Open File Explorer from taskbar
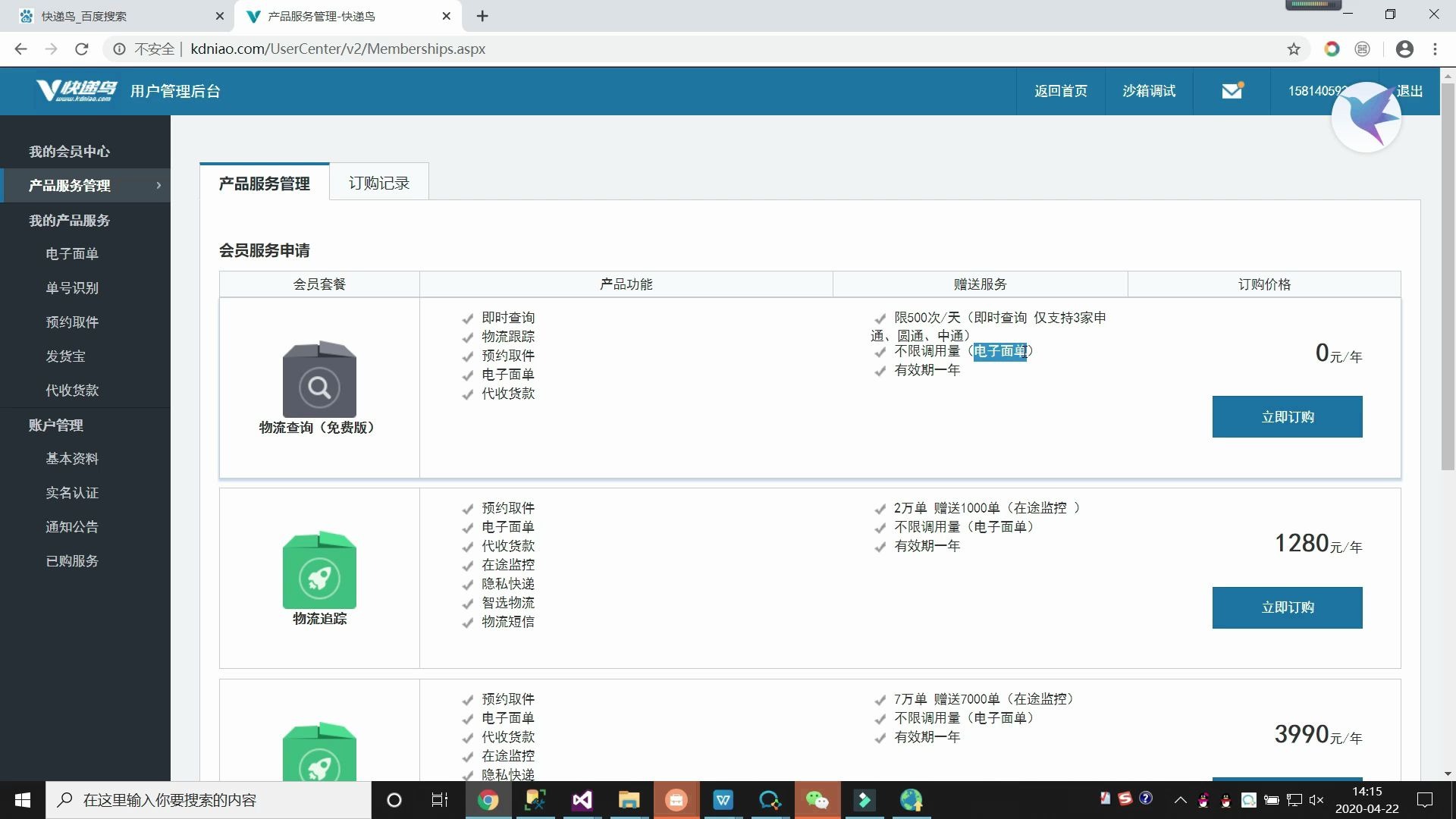 tap(629, 800)
